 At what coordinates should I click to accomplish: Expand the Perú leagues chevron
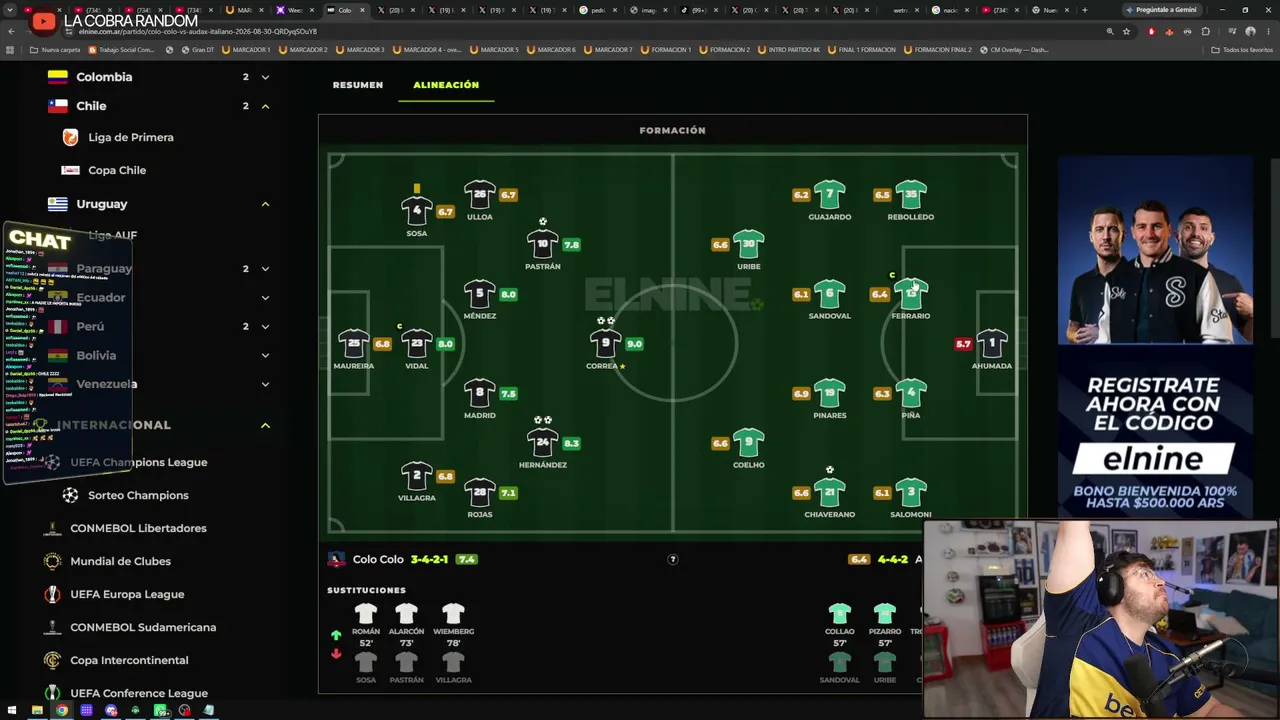coord(265,327)
